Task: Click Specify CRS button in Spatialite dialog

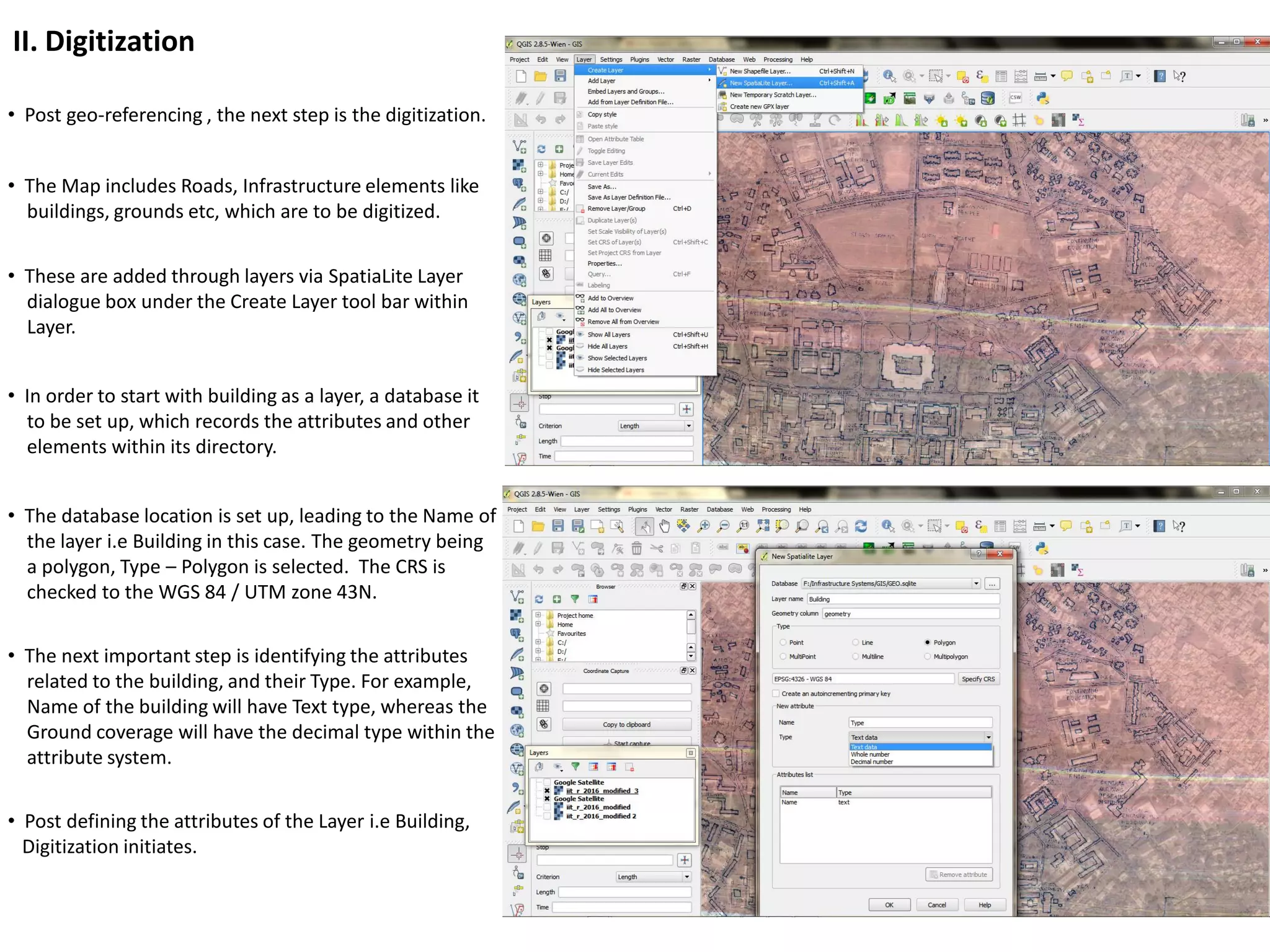Action: tap(978, 679)
